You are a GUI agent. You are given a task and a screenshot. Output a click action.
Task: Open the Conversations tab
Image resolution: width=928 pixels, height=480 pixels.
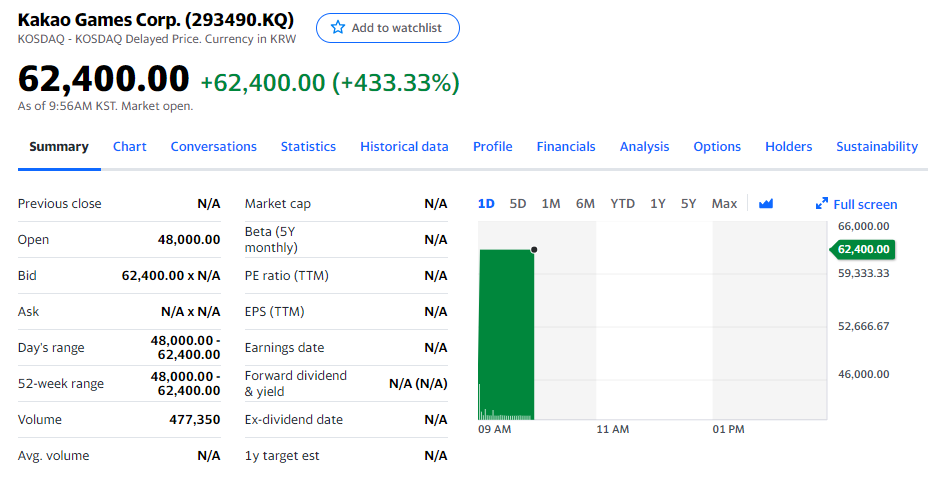(213, 147)
